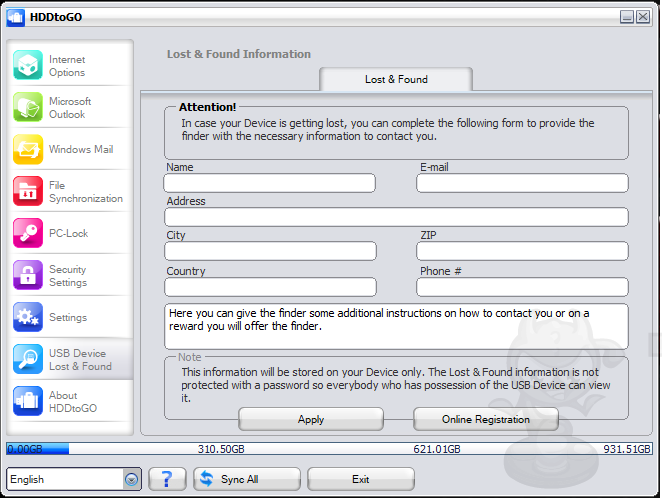The width and height of the screenshot is (662, 498).
Task: Click the PC-Lock pink key icon
Action: point(28,233)
